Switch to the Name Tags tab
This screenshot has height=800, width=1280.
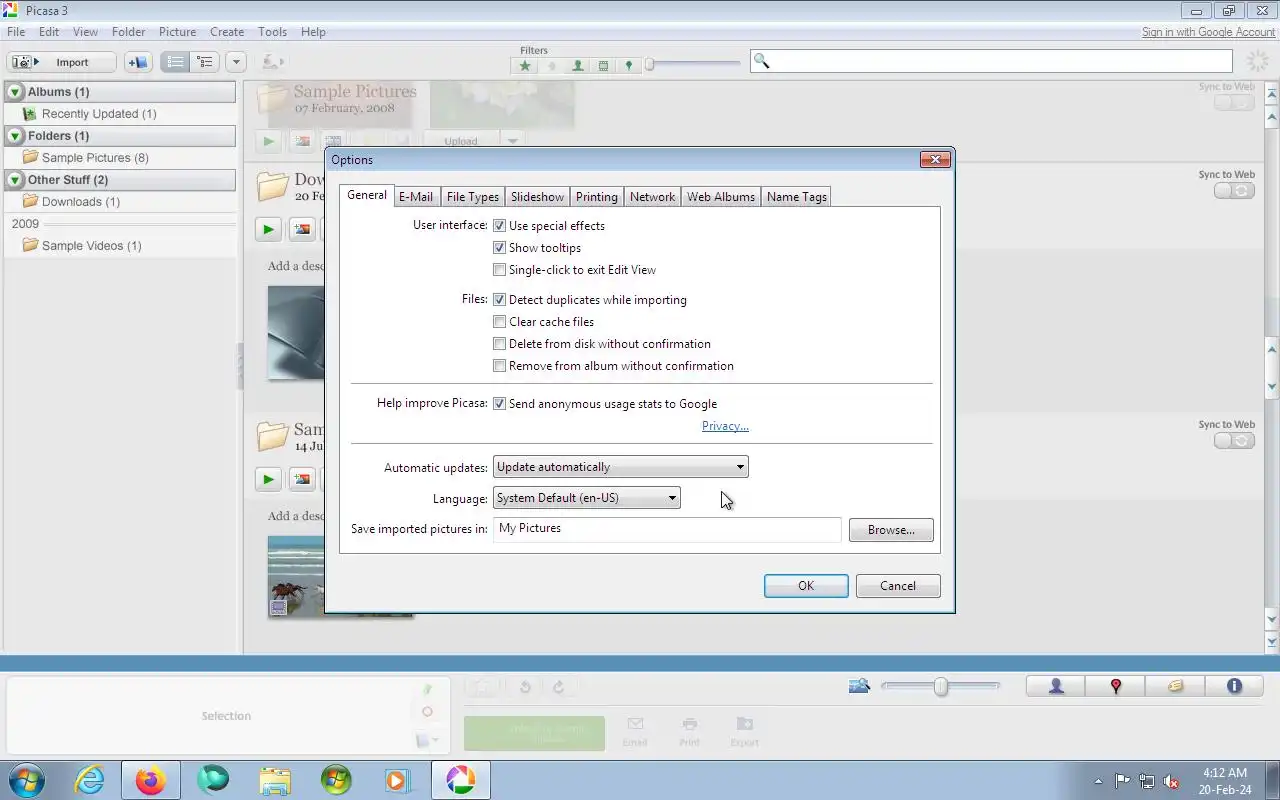point(796,197)
